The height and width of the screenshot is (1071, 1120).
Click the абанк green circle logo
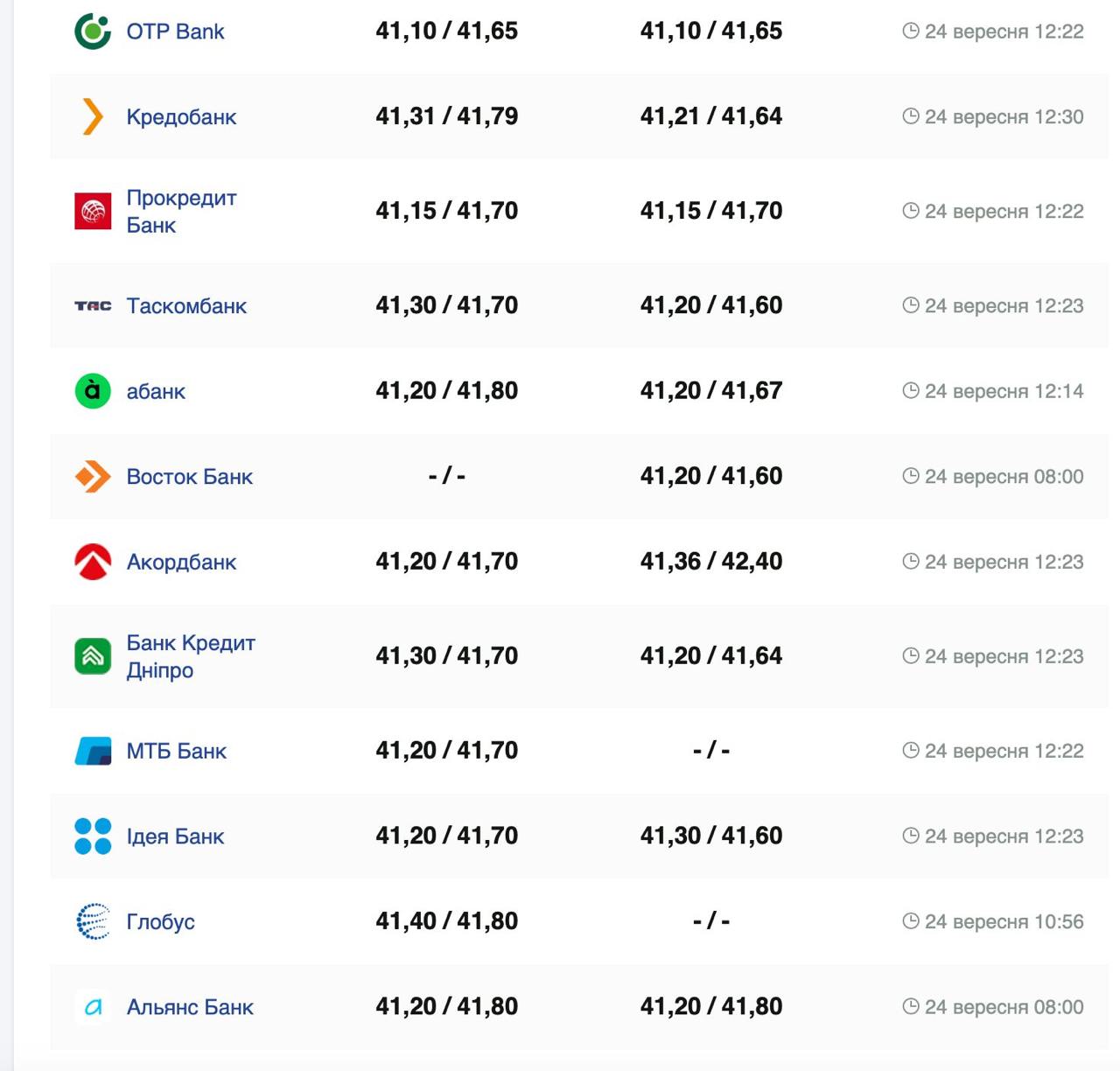coord(93,390)
